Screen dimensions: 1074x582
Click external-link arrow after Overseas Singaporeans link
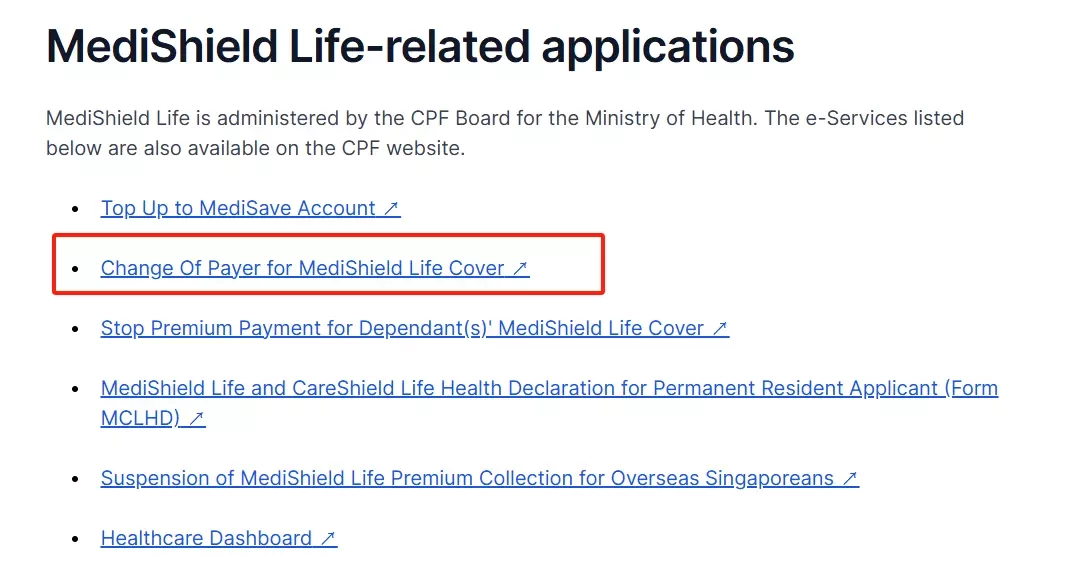850,478
